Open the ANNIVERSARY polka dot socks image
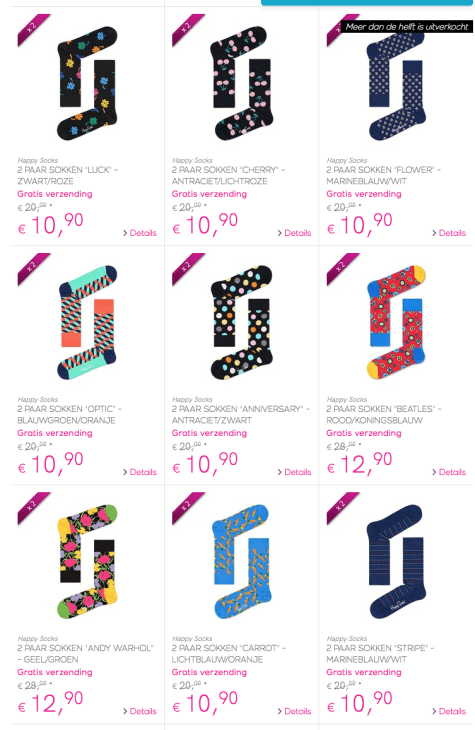This screenshot has height=730, width=475. [241, 323]
